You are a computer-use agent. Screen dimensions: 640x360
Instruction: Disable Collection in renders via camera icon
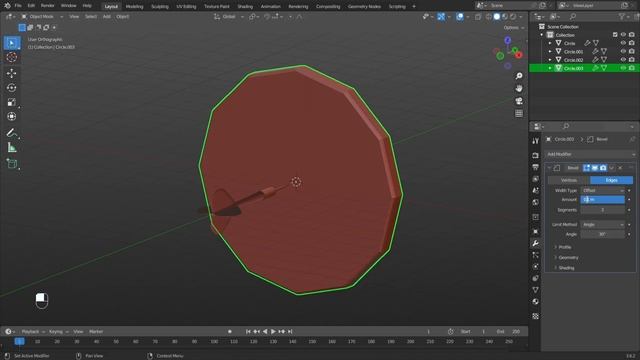631,35
